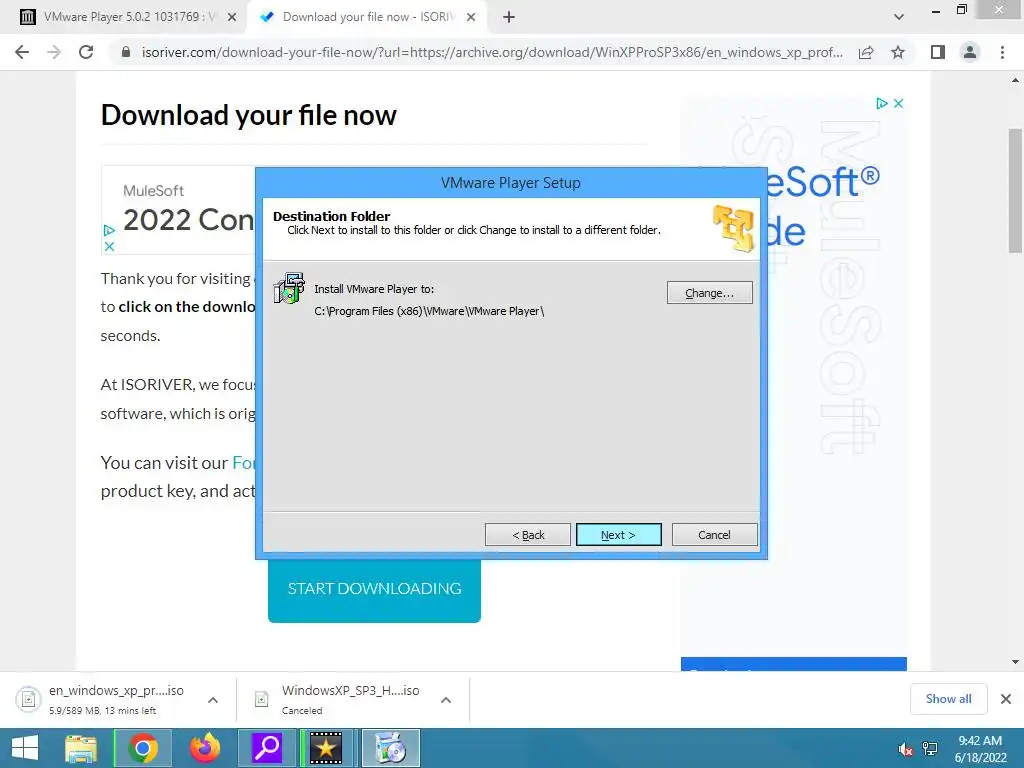Bookmark this page with star

[898, 52]
